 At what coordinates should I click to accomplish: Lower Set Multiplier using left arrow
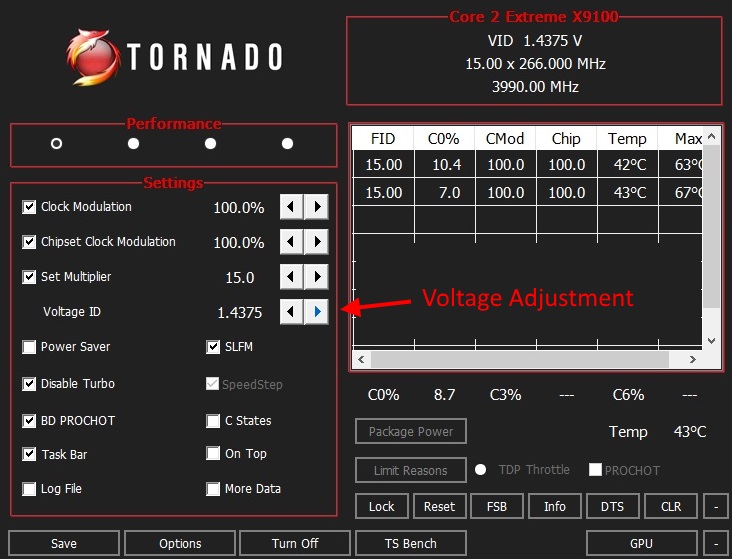pyautogui.click(x=291, y=276)
